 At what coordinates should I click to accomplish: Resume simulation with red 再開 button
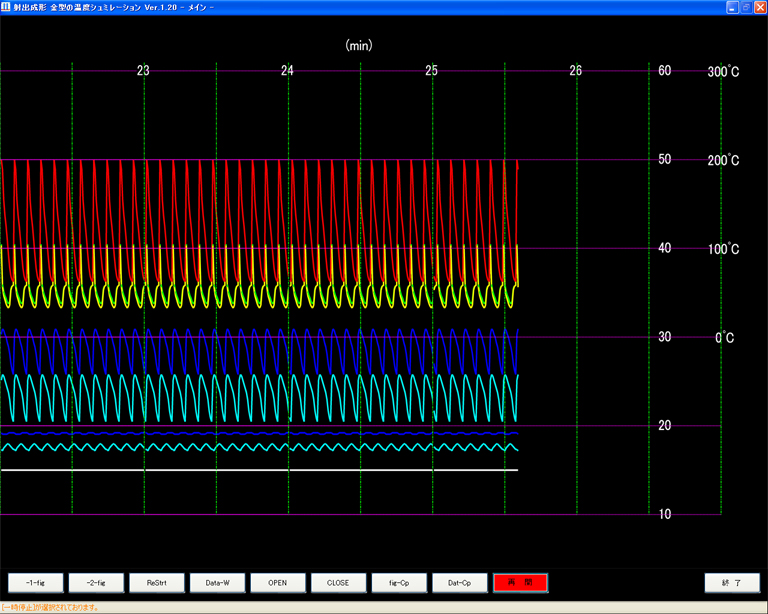(520, 583)
